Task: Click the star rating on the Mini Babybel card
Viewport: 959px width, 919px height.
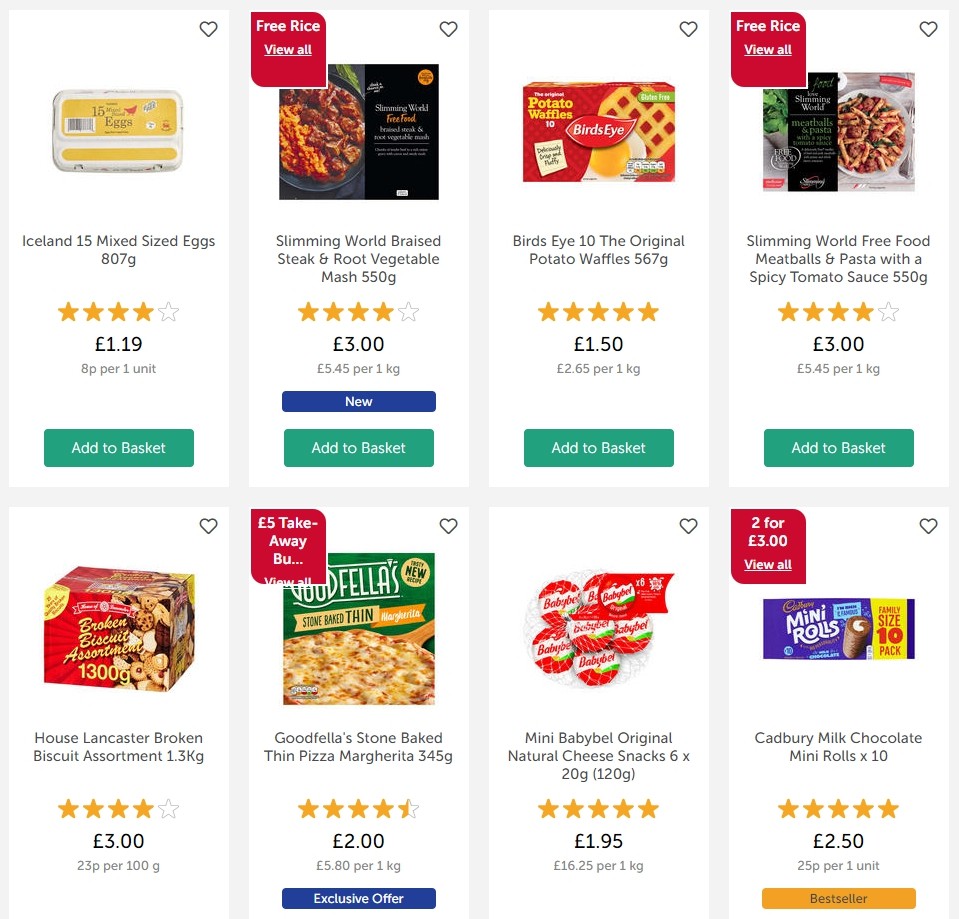Action: coord(598,808)
